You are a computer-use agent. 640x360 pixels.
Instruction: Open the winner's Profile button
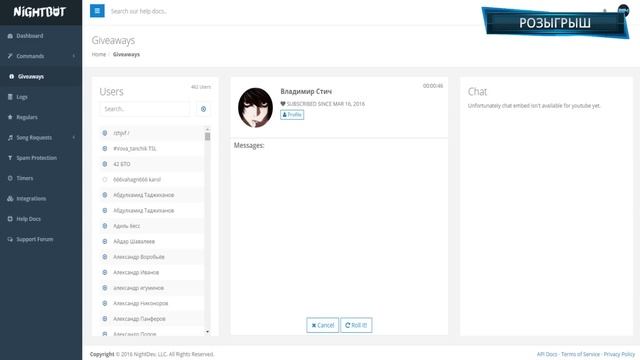coord(292,115)
